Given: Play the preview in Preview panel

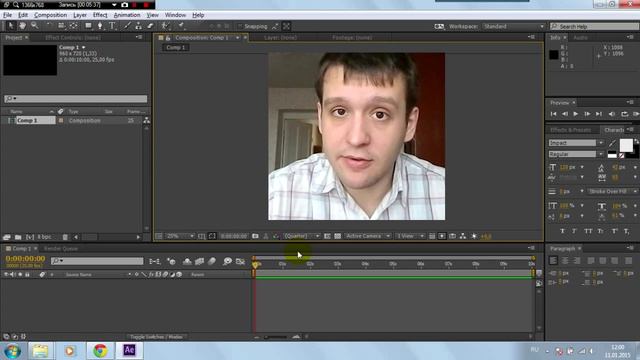Looking at the screenshot, I should click(x=576, y=114).
